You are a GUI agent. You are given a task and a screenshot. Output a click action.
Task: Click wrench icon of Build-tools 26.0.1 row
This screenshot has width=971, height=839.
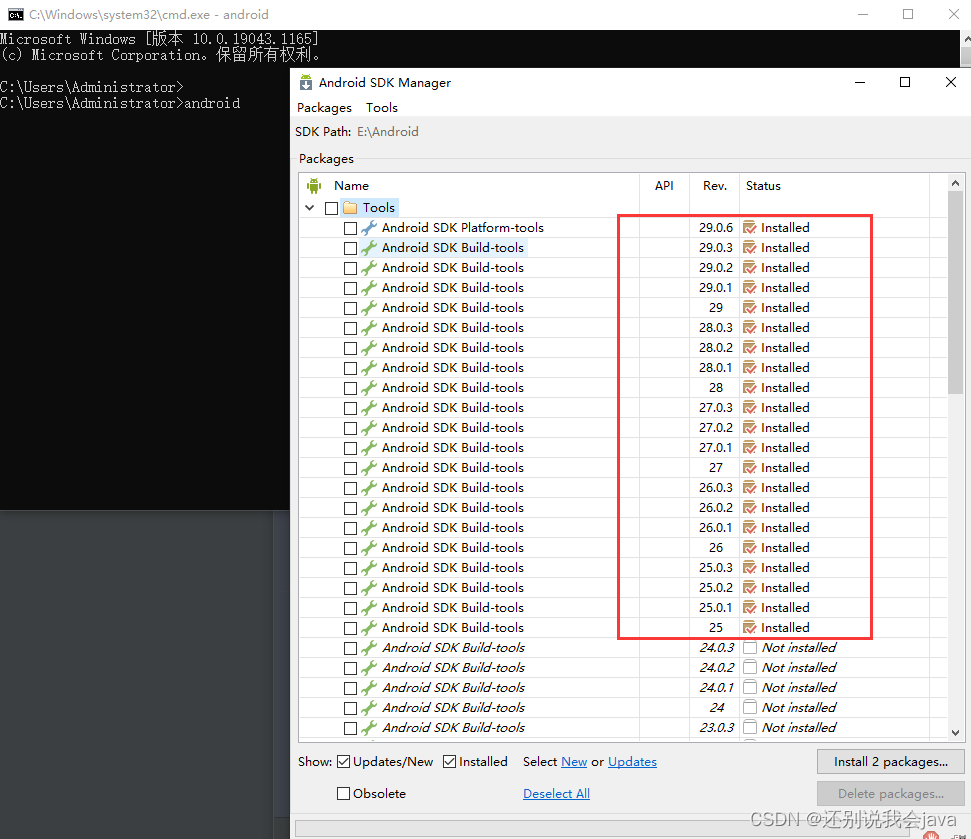coord(369,528)
